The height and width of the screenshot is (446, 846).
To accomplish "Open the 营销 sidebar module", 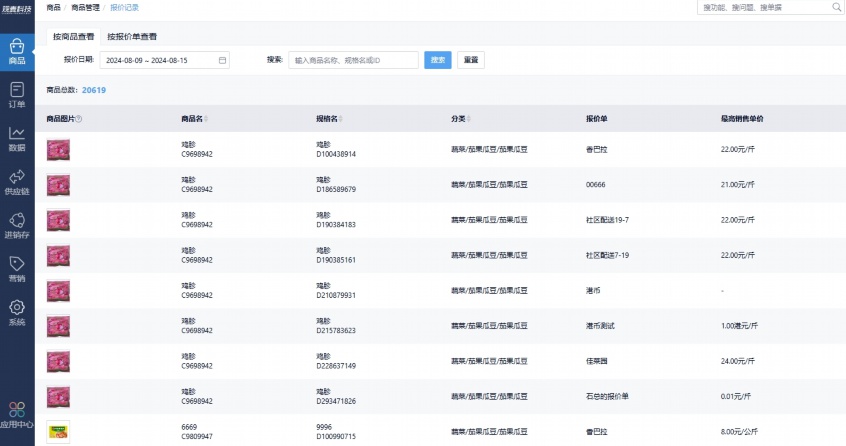I will click(17, 270).
